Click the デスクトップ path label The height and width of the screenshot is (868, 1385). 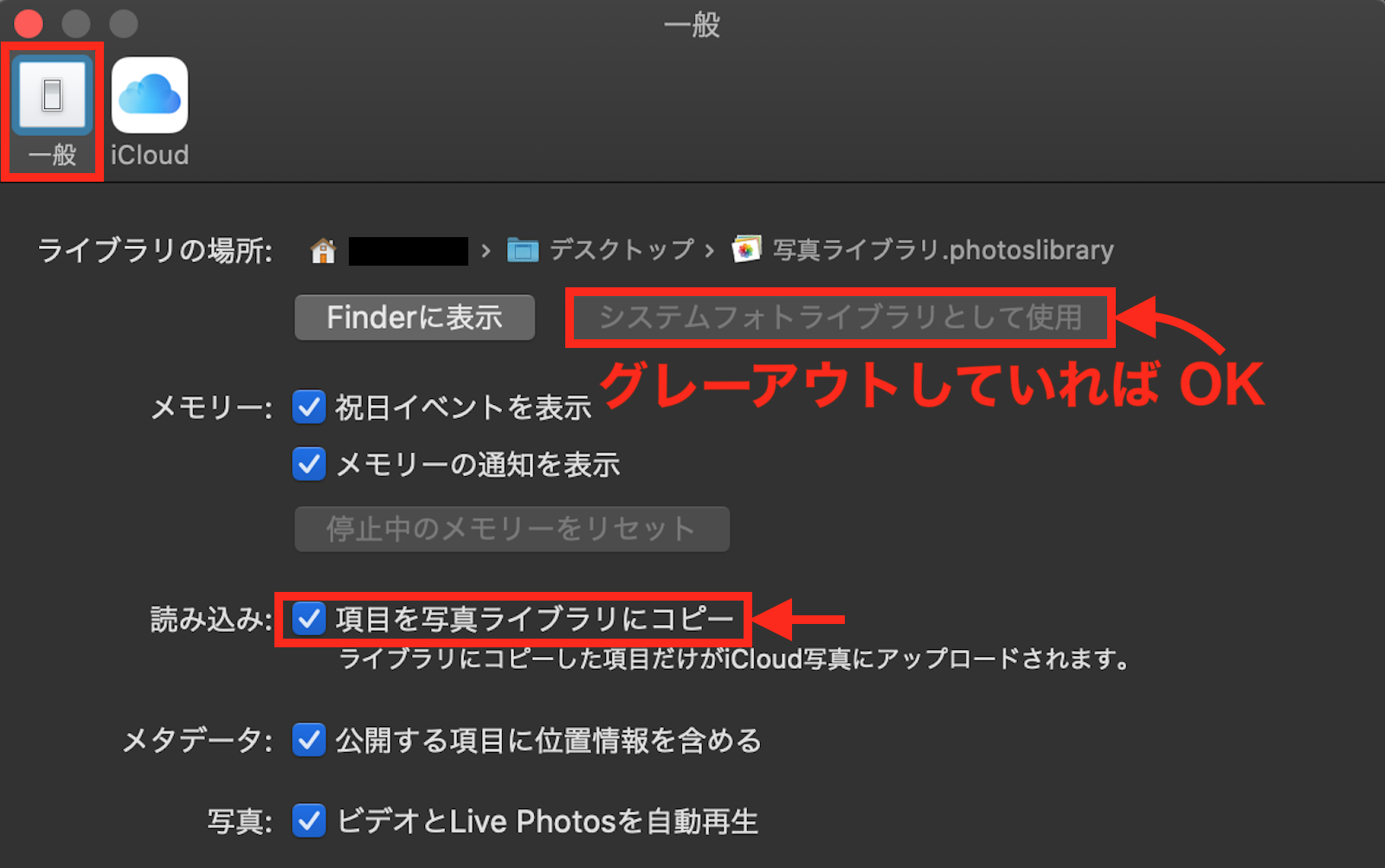tap(622, 250)
